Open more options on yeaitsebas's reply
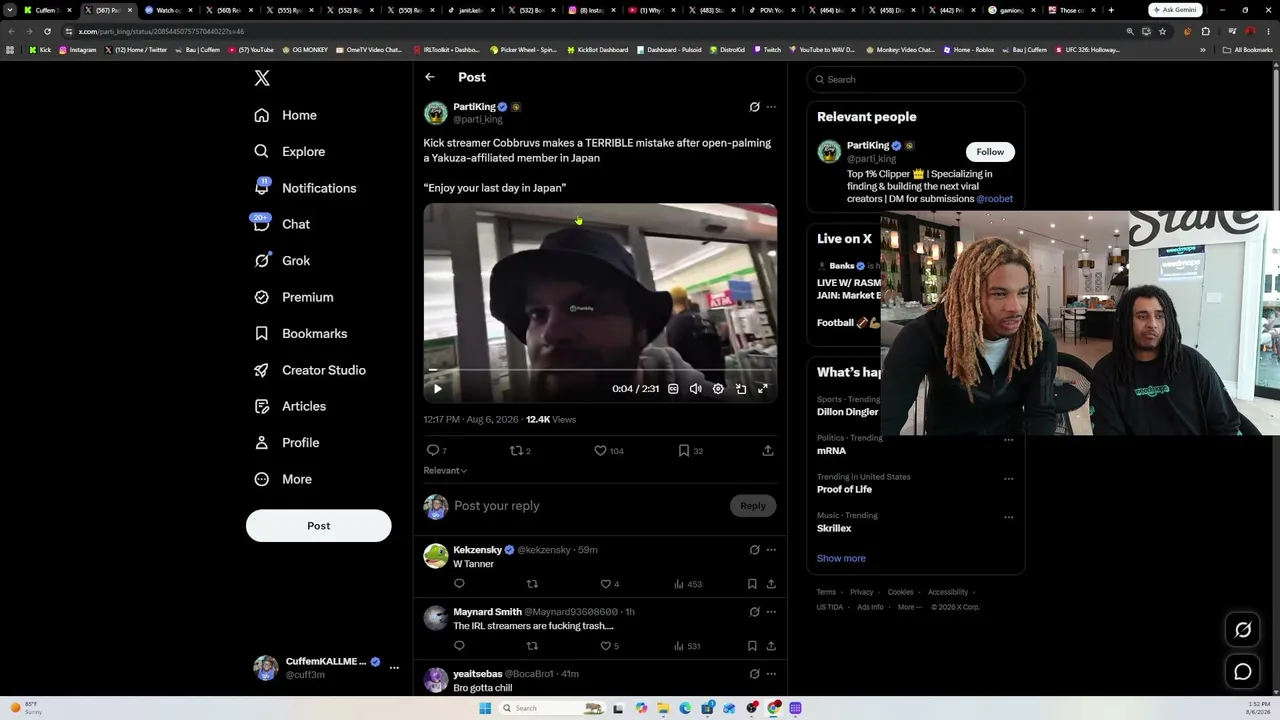 [x=771, y=674]
